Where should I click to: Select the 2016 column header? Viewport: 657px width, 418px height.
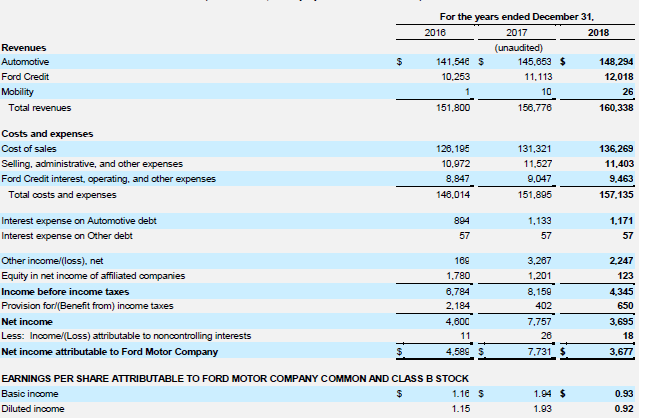(435, 33)
